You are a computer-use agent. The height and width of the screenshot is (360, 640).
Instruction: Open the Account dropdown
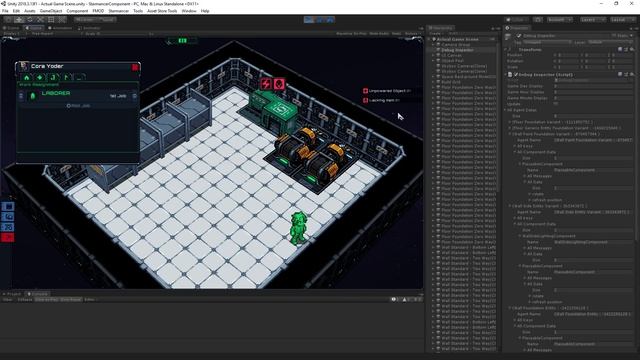560,20
